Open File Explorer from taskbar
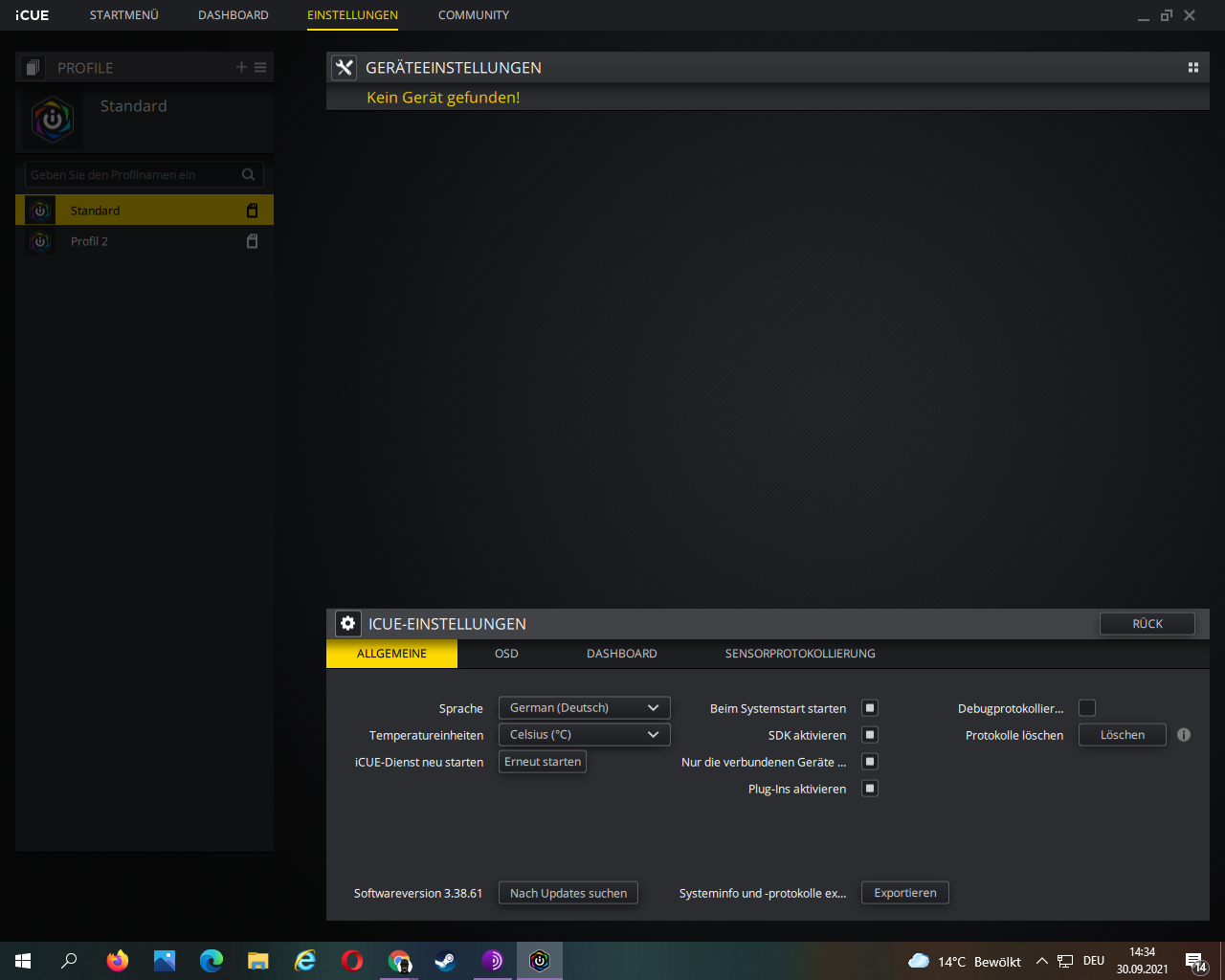Screen dimensions: 1225x980 click(x=258, y=961)
